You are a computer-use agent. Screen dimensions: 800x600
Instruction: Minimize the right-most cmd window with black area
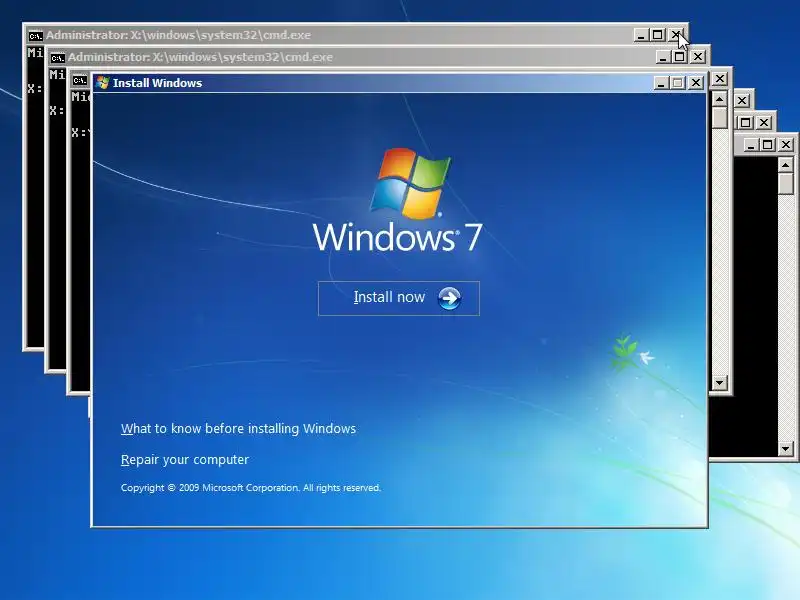pyautogui.click(x=751, y=145)
